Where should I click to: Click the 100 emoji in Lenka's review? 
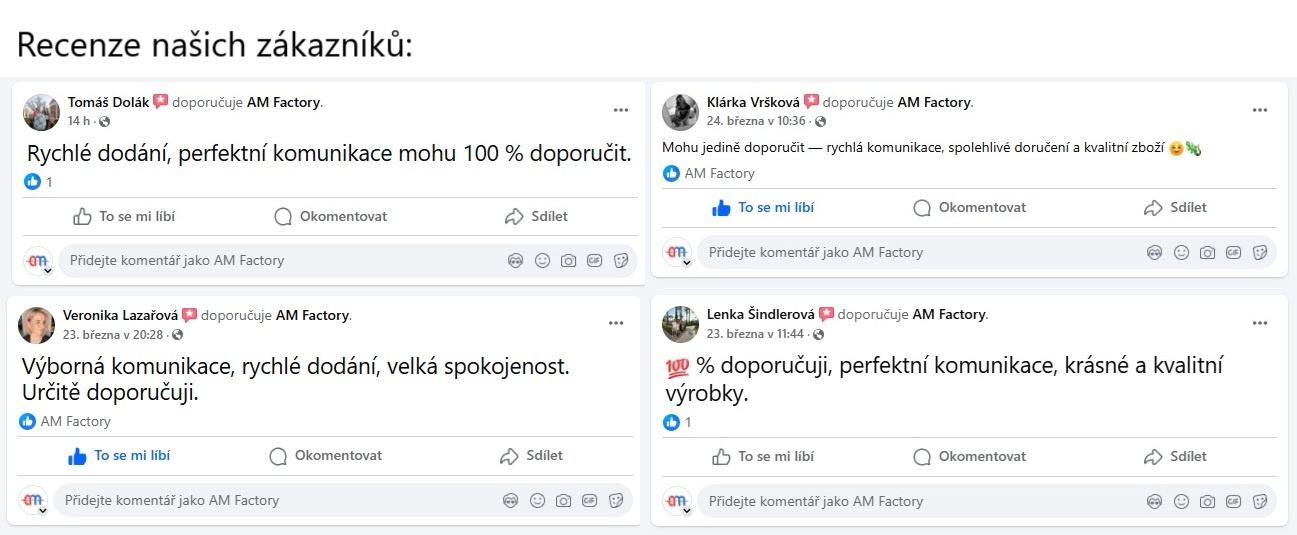[x=677, y=367]
